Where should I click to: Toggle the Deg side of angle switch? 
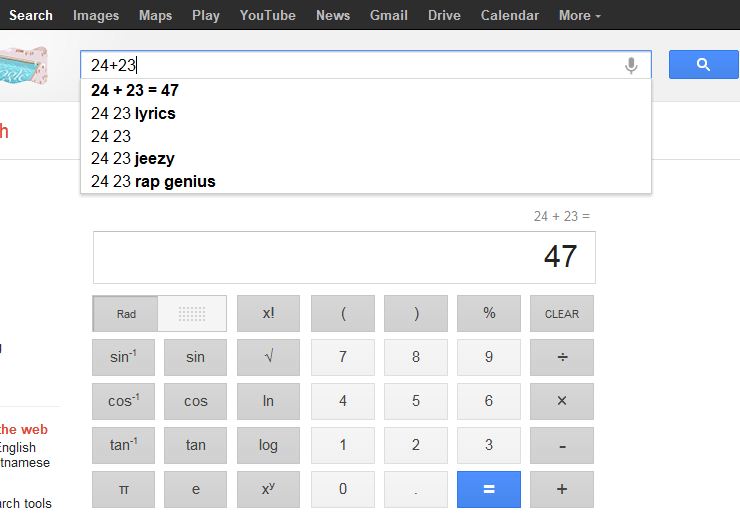pyautogui.click(x=192, y=314)
